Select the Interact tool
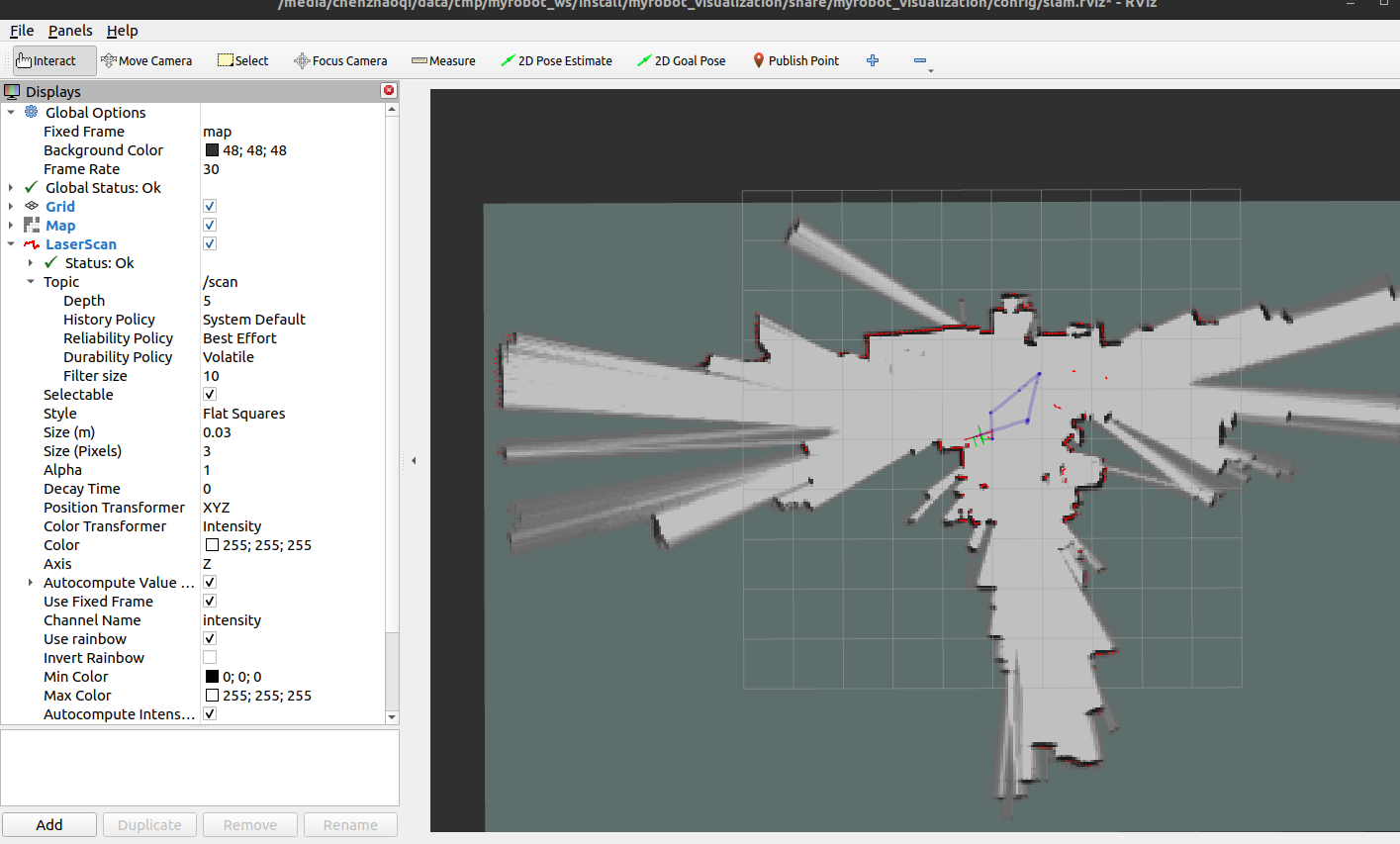Image resolution: width=1400 pixels, height=844 pixels. 54,60
